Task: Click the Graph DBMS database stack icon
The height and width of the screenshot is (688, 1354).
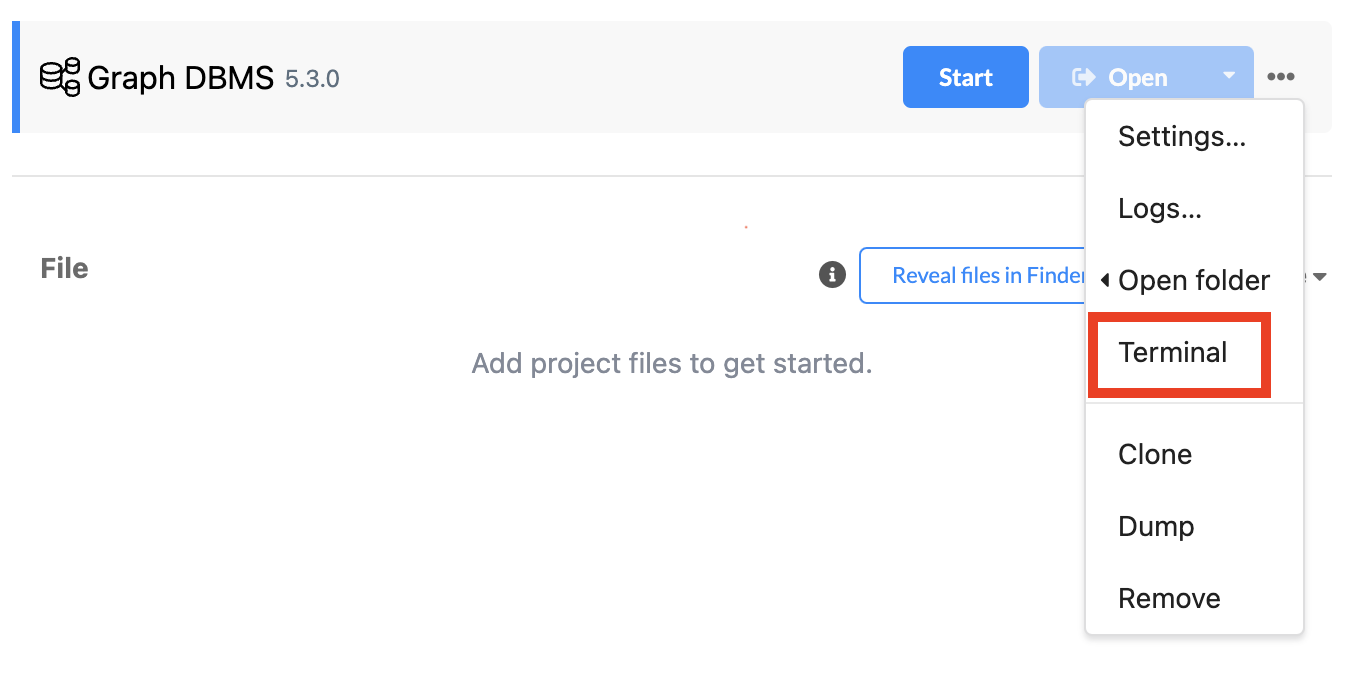Action: (60, 77)
